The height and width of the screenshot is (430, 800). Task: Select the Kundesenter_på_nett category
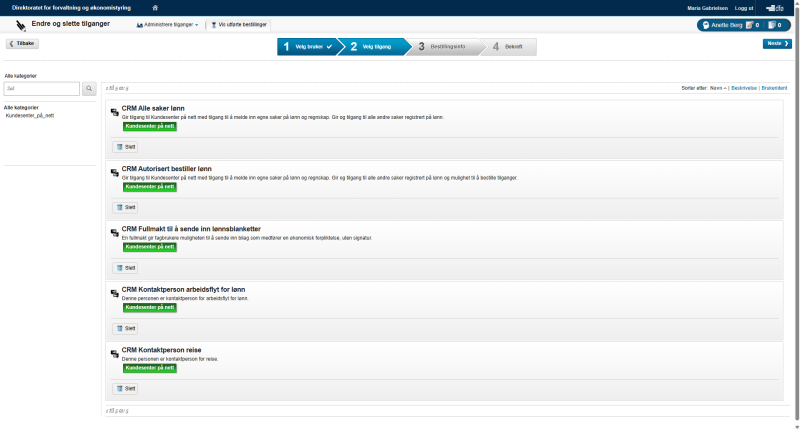pyautogui.click(x=30, y=115)
